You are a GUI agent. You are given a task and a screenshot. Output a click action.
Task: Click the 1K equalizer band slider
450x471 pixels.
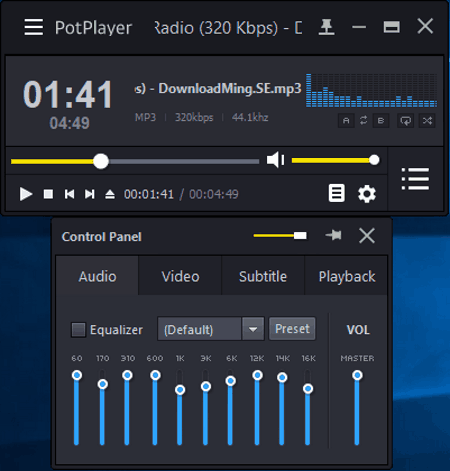click(180, 407)
